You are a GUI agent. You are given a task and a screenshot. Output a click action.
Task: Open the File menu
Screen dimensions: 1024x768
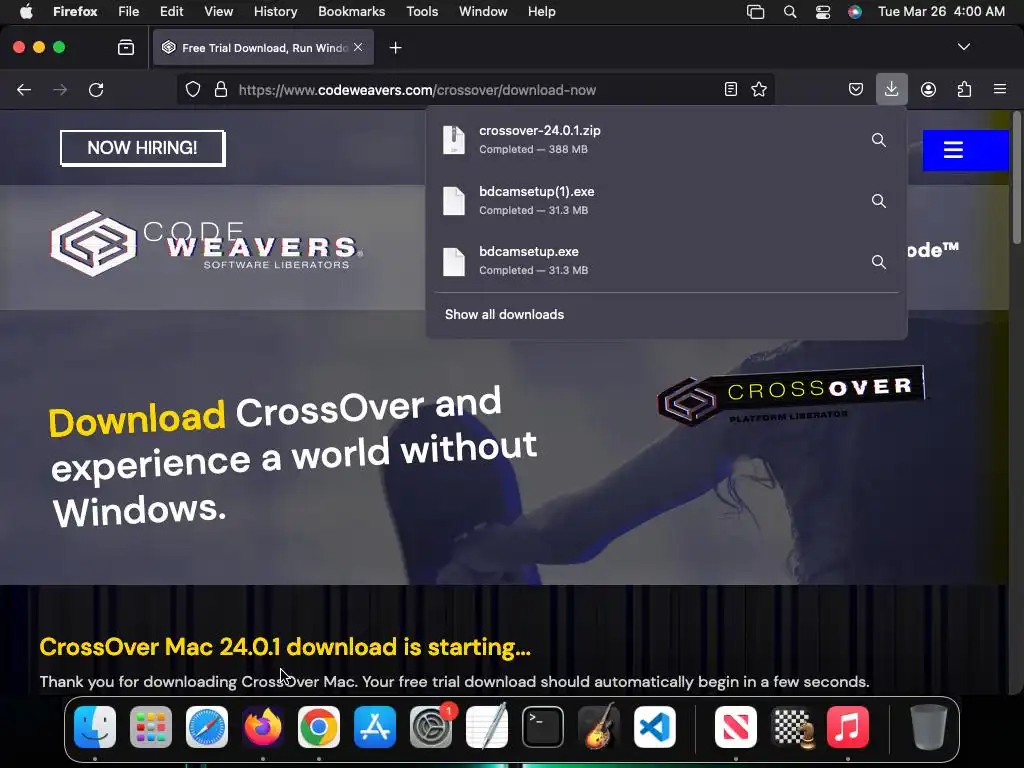point(128,12)
